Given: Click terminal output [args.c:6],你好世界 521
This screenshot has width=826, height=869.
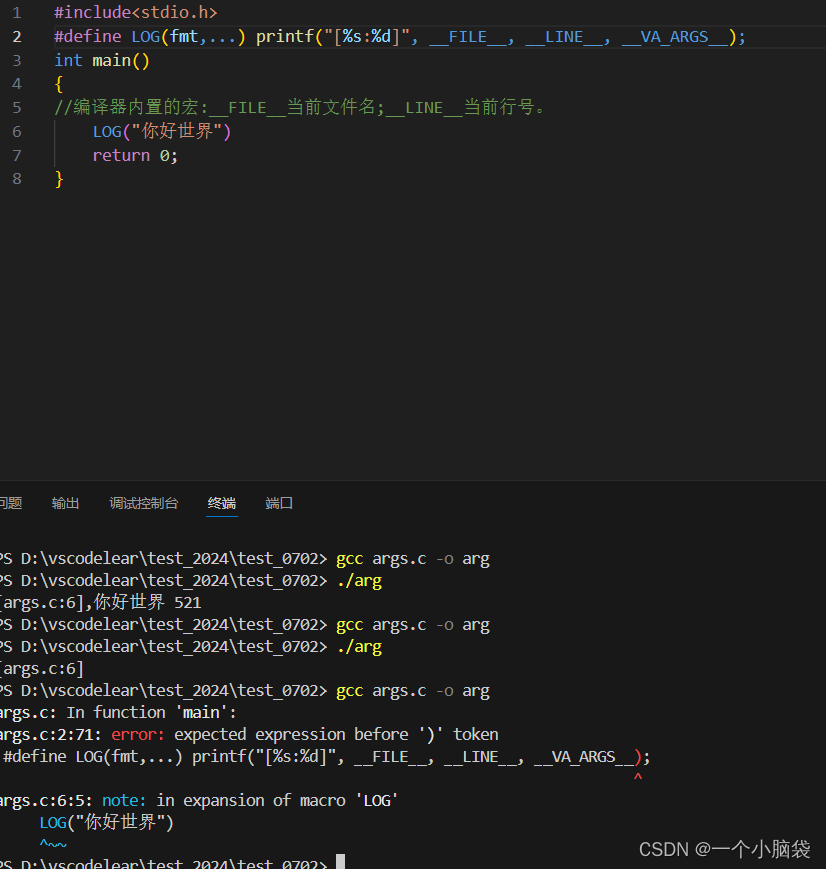Looking at the screenshot, I should [100, 602].
